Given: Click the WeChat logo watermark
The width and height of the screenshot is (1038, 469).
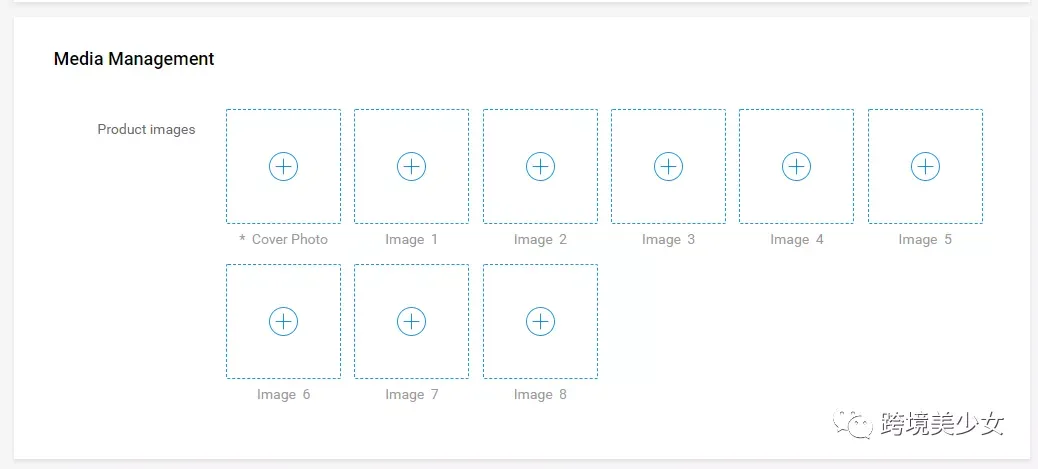Looking at the screenshot, I should coord(853,424).
